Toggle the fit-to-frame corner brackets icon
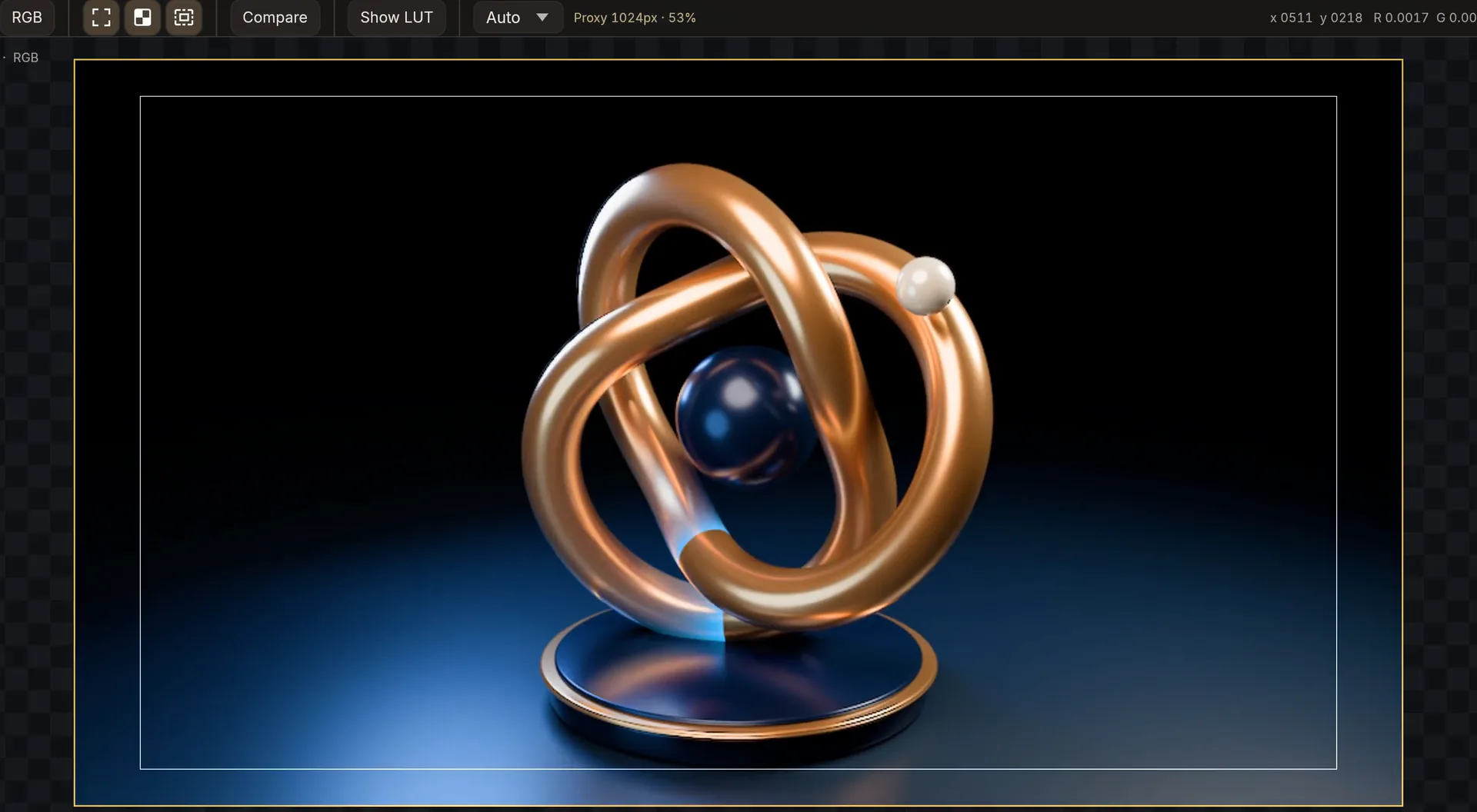 101,17
